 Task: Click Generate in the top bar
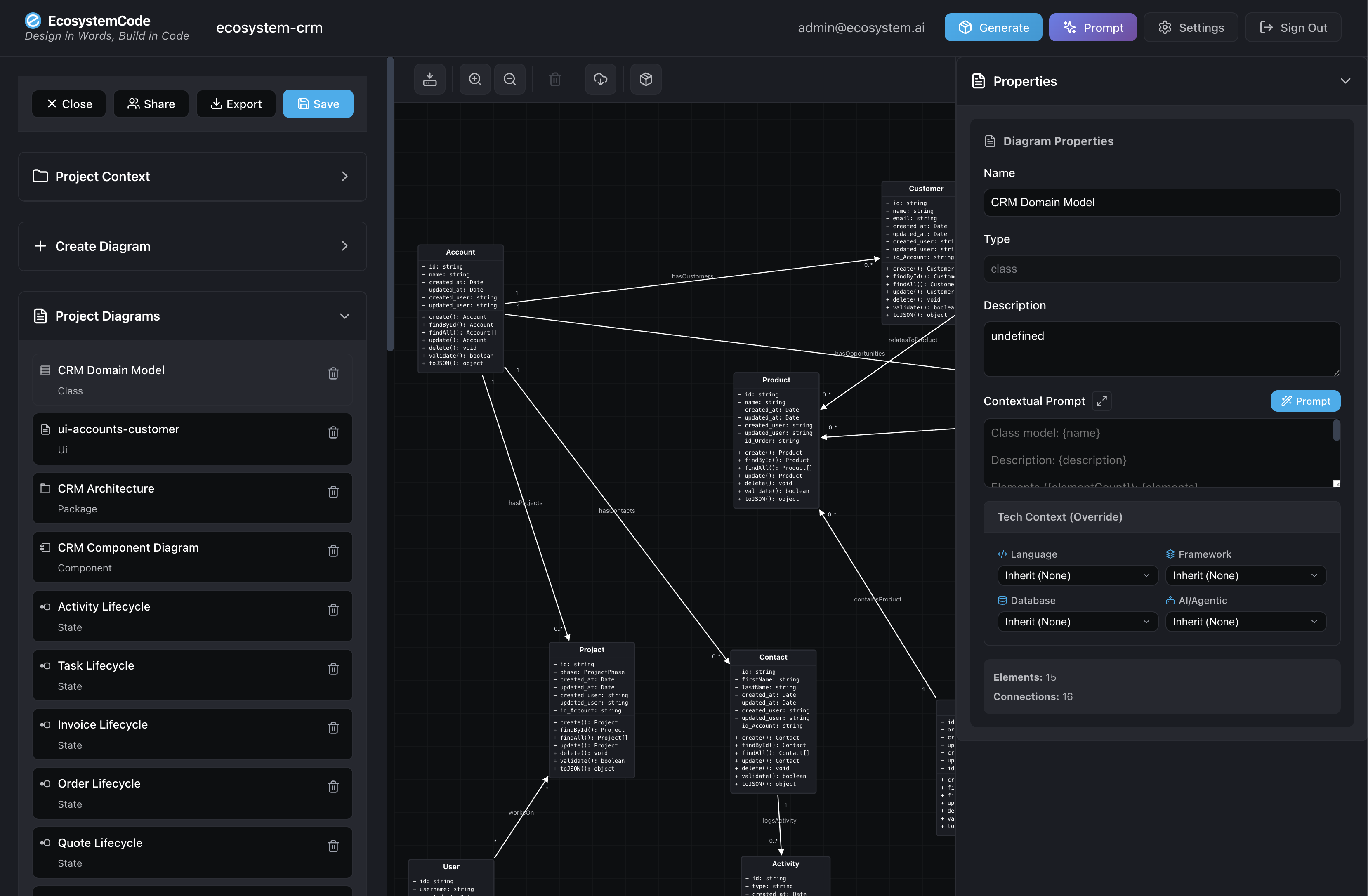993,27
